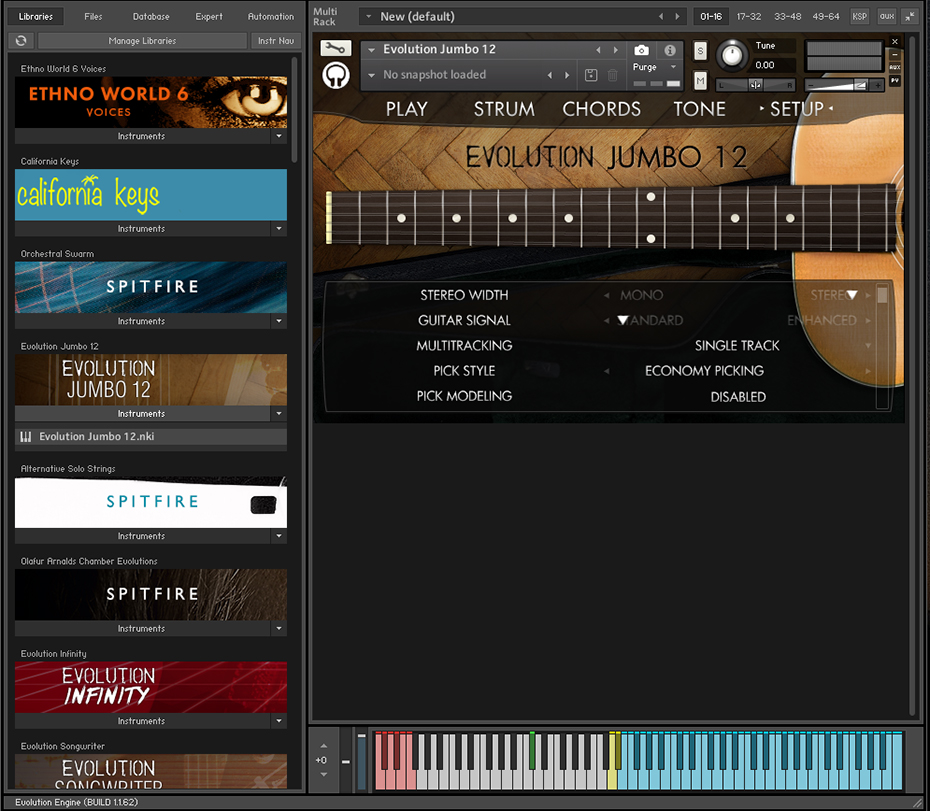Click the California Keys library banner
The image size is (930, 811).
click(151, 195)
